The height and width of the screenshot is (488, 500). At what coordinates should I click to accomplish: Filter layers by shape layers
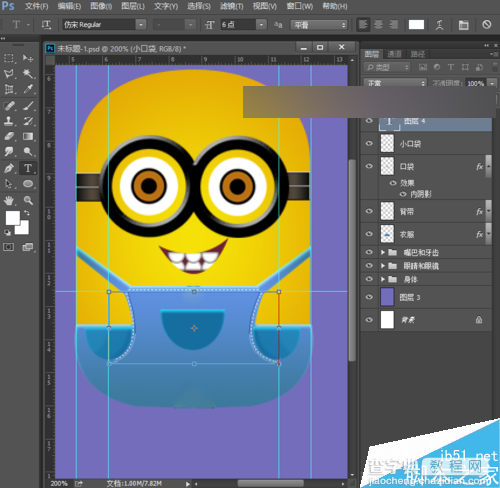[x=465, y=67]
